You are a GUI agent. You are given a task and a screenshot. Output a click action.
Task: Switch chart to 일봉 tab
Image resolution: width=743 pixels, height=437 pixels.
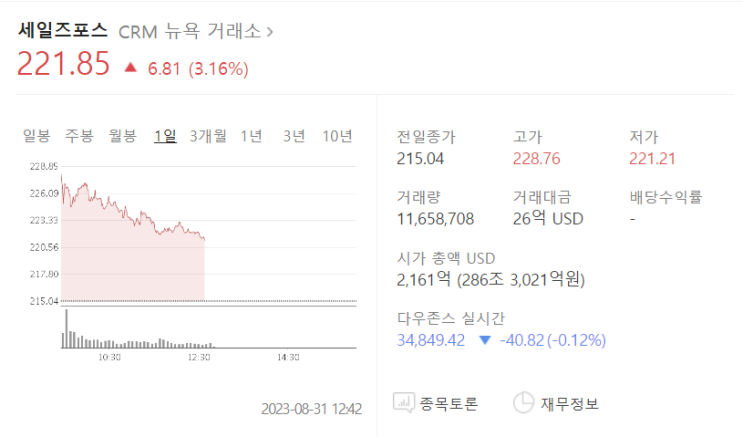[x=37, y=136]
